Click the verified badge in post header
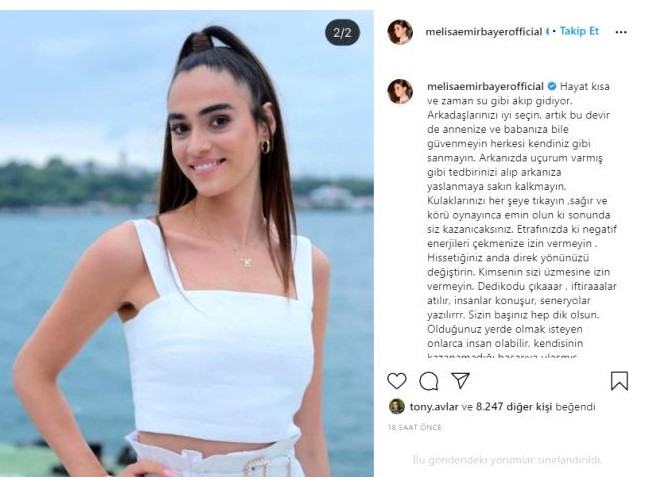654x483 pixels. pos(548,32)
